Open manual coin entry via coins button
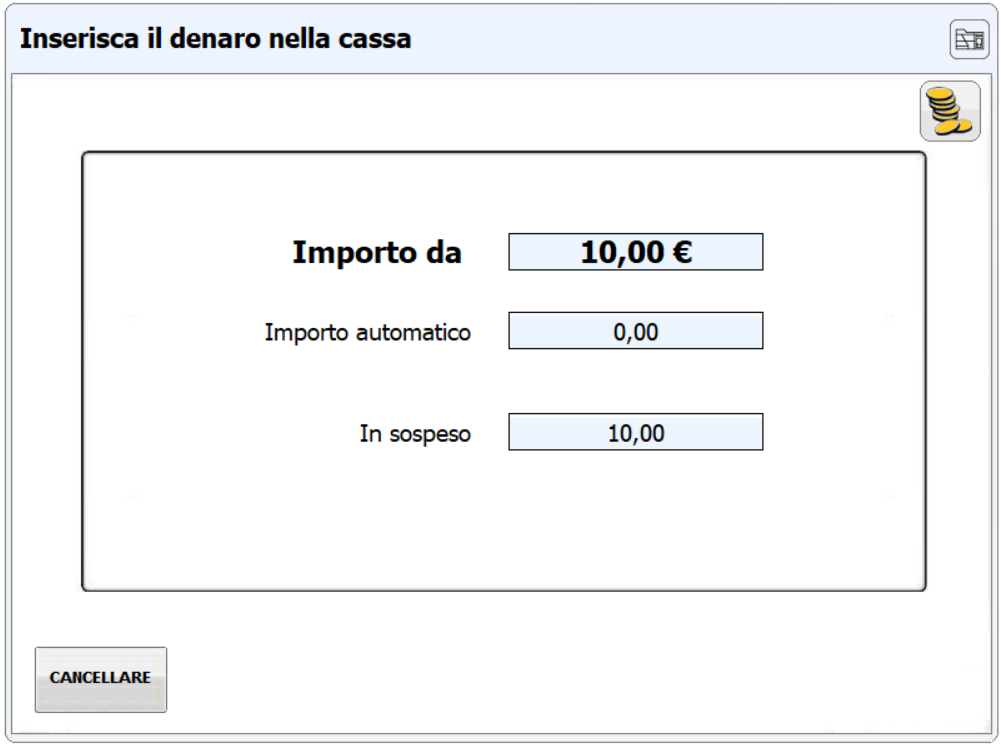1001x746 pixels. click(950, 111)
